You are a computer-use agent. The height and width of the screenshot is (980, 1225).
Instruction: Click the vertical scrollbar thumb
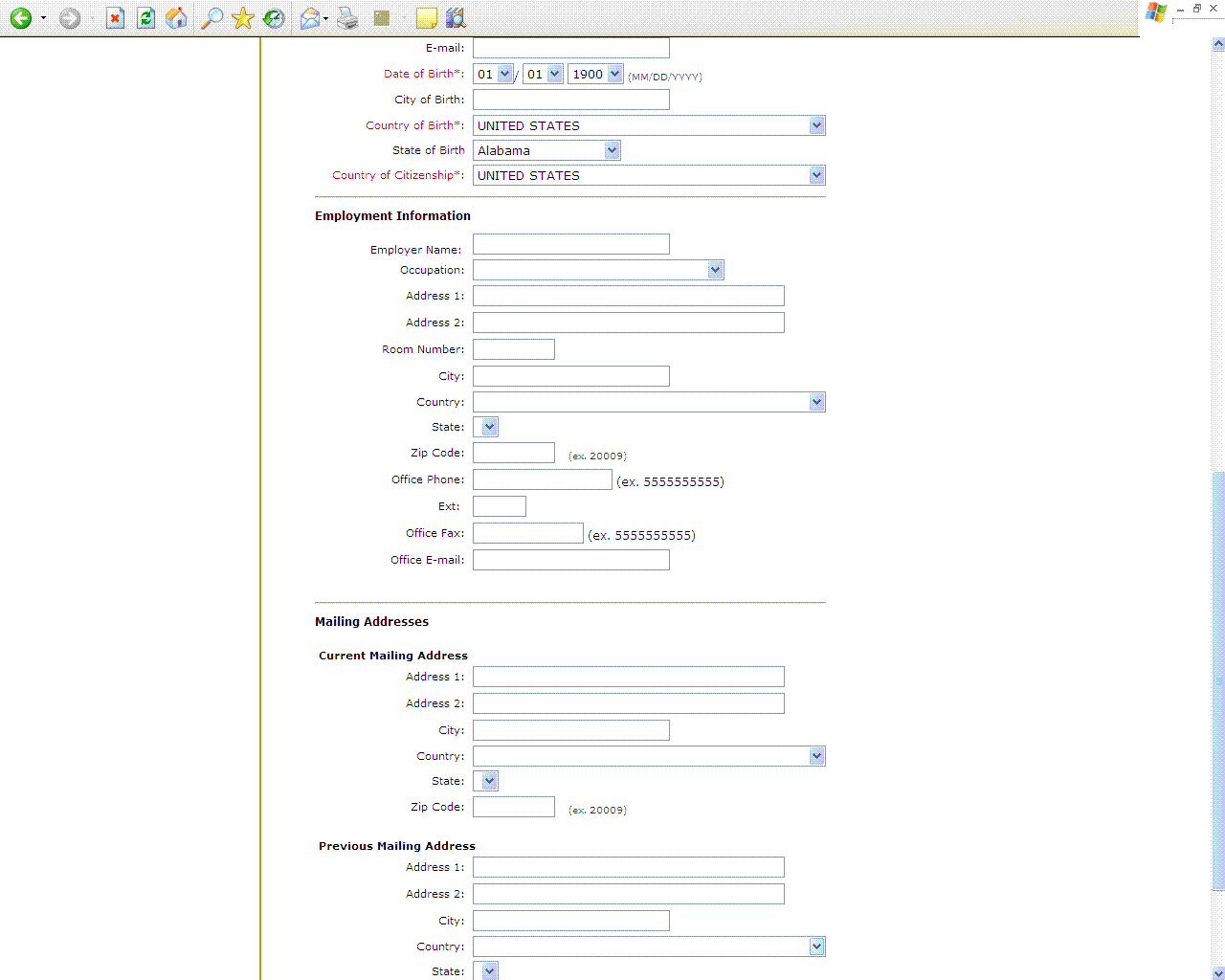(x=1218, y=681)
